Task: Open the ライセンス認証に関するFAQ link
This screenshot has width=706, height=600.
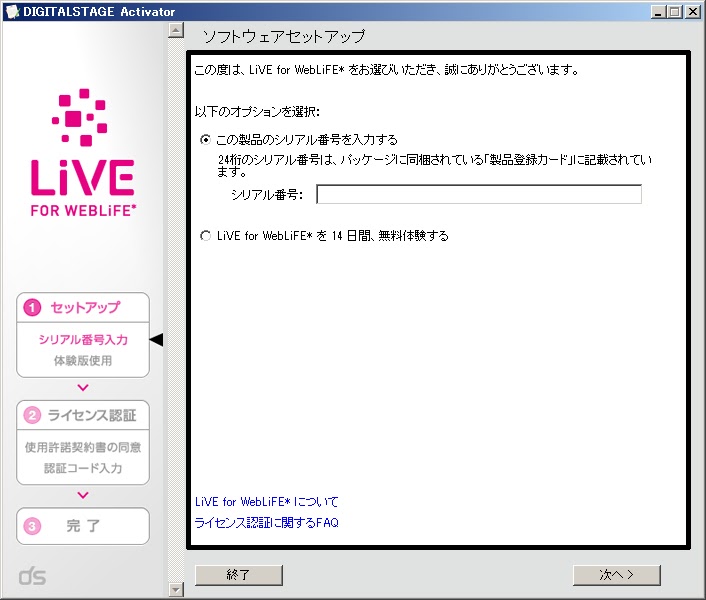Action: coord(267,523)
